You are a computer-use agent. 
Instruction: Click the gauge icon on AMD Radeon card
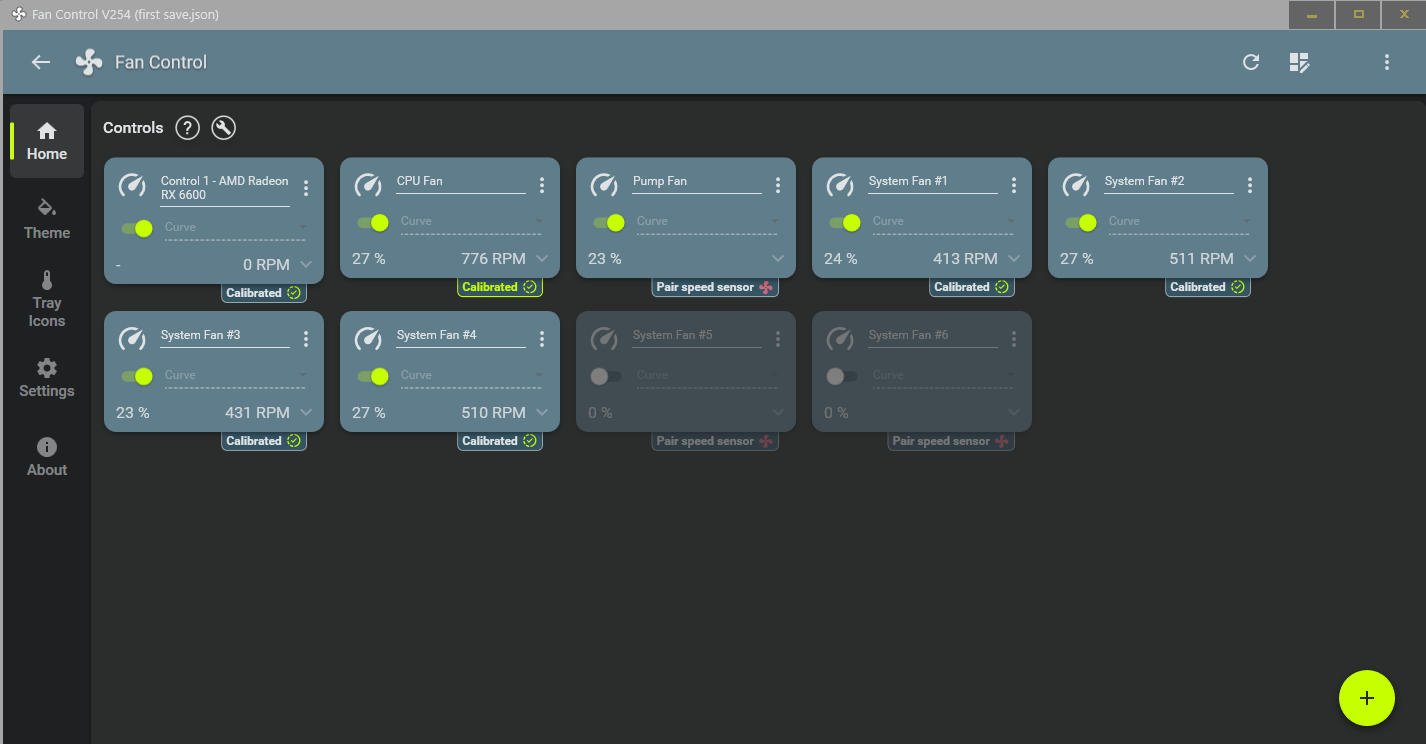click(132, 185)
